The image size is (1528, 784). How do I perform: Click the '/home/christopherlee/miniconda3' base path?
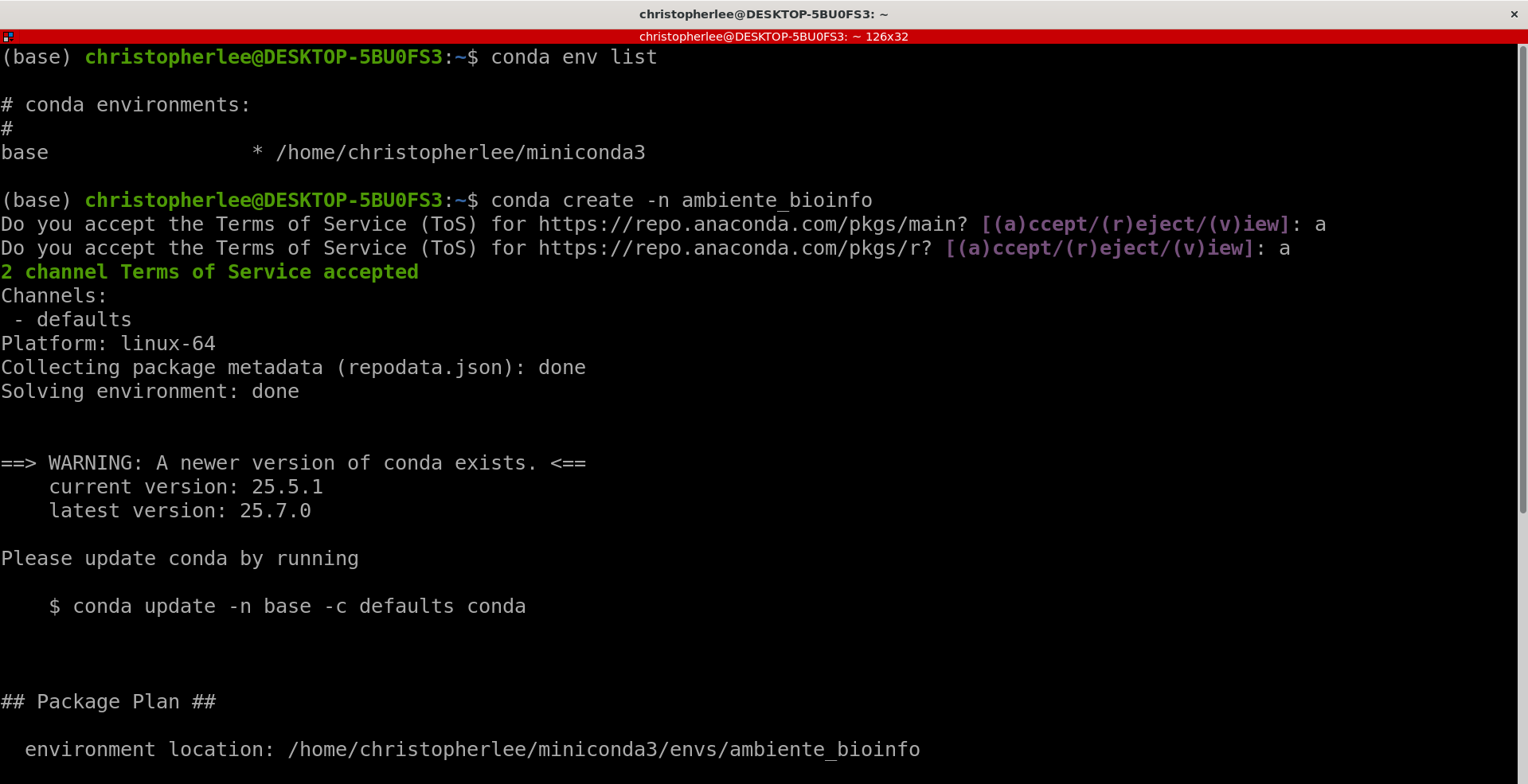tap(460, 153)
